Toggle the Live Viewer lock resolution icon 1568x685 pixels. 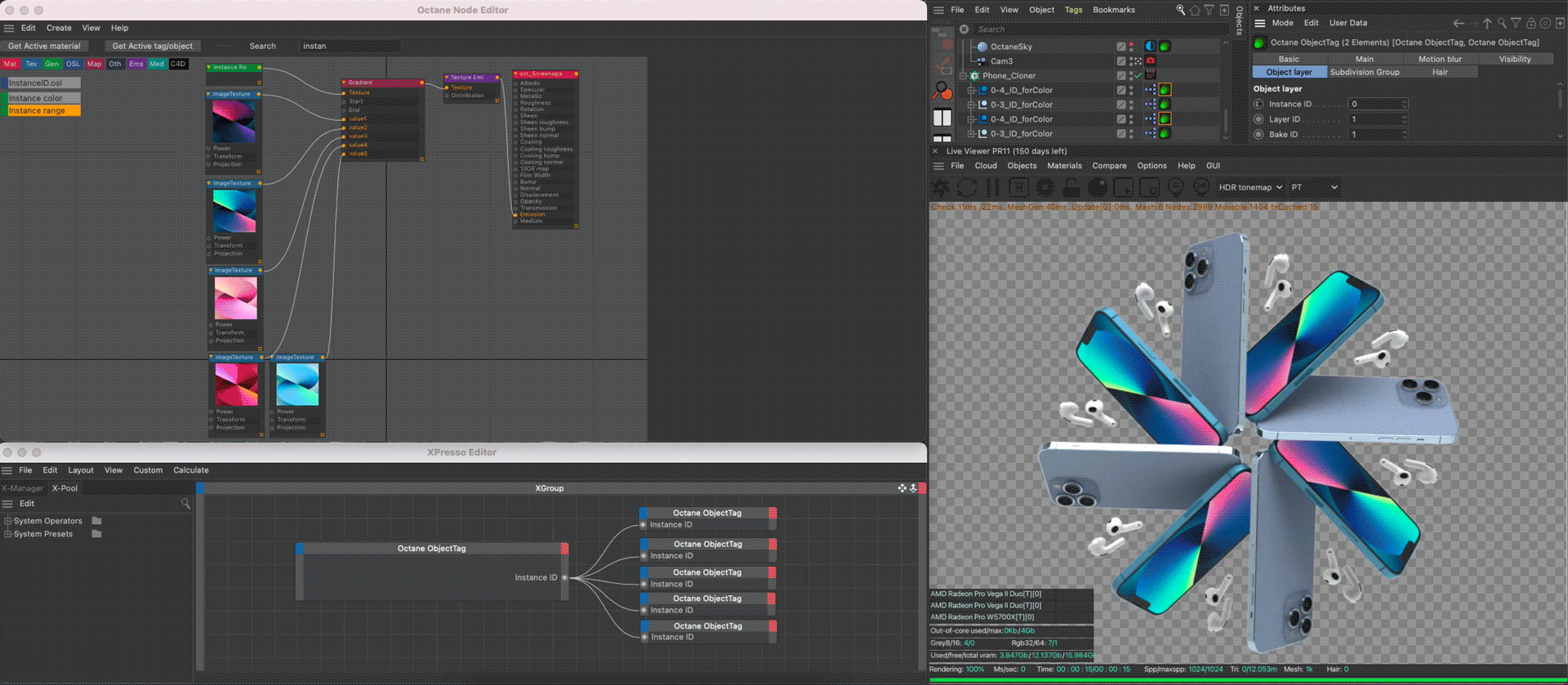point(1071,188)
